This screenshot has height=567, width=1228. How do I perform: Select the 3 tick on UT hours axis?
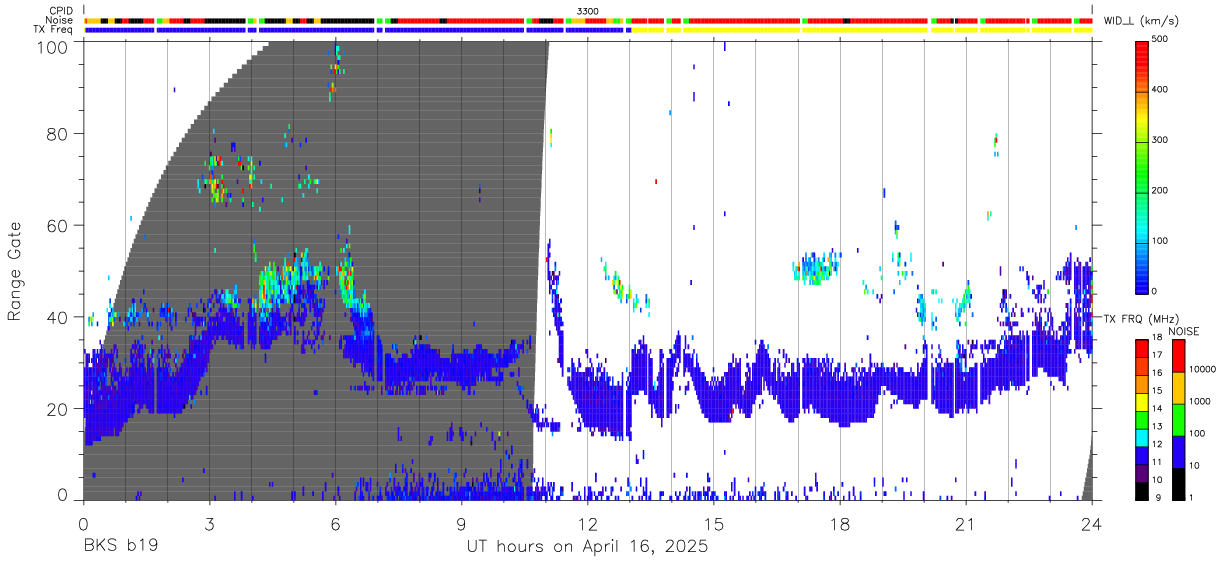point(209,523)
